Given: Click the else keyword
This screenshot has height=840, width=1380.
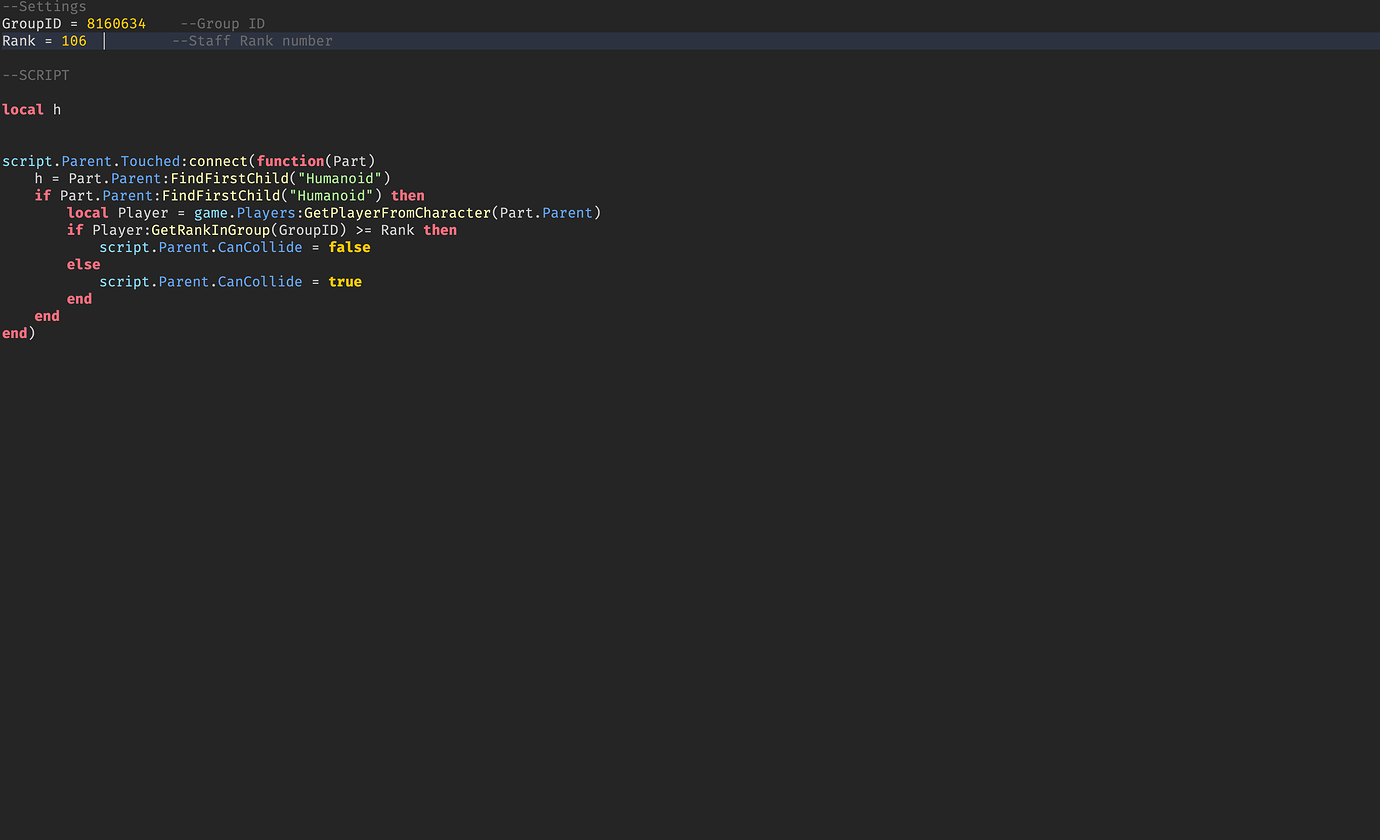Looking at the screenshot, I should pyautogui.click(x=83, y=264).
